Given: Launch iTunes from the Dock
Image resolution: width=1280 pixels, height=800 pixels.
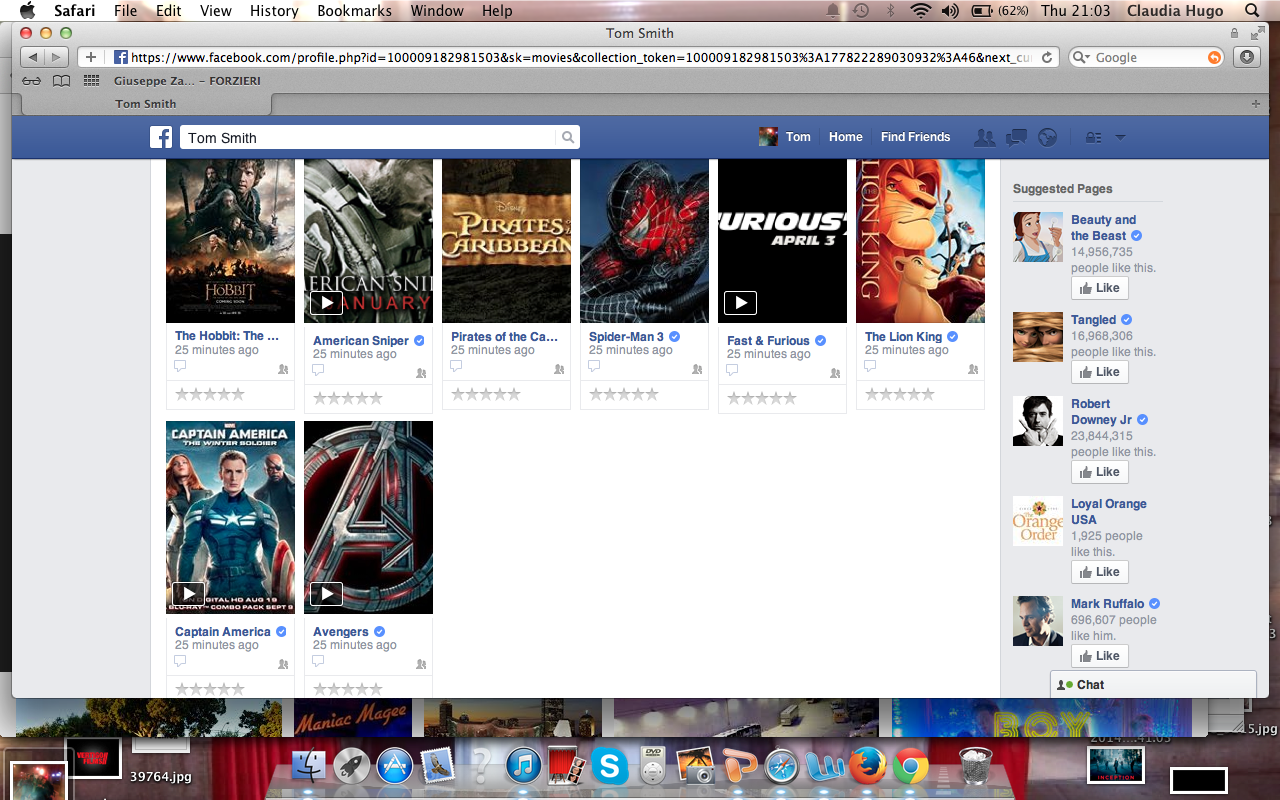Looking at the screenshot, I should (x=523, y=767).
